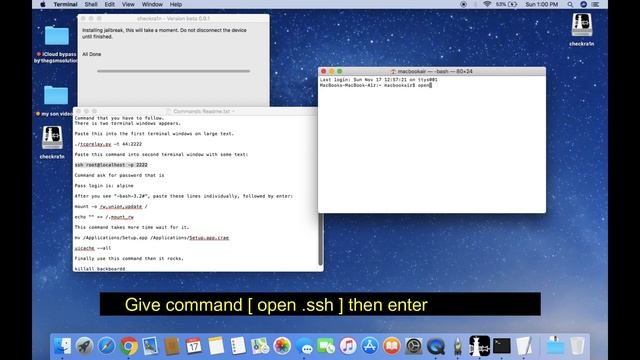Click the './tcprelay.py -t 44:2222' line
The width and height of the screenshot is (640, 360).
pyautogui.click(x=108, y=144)
